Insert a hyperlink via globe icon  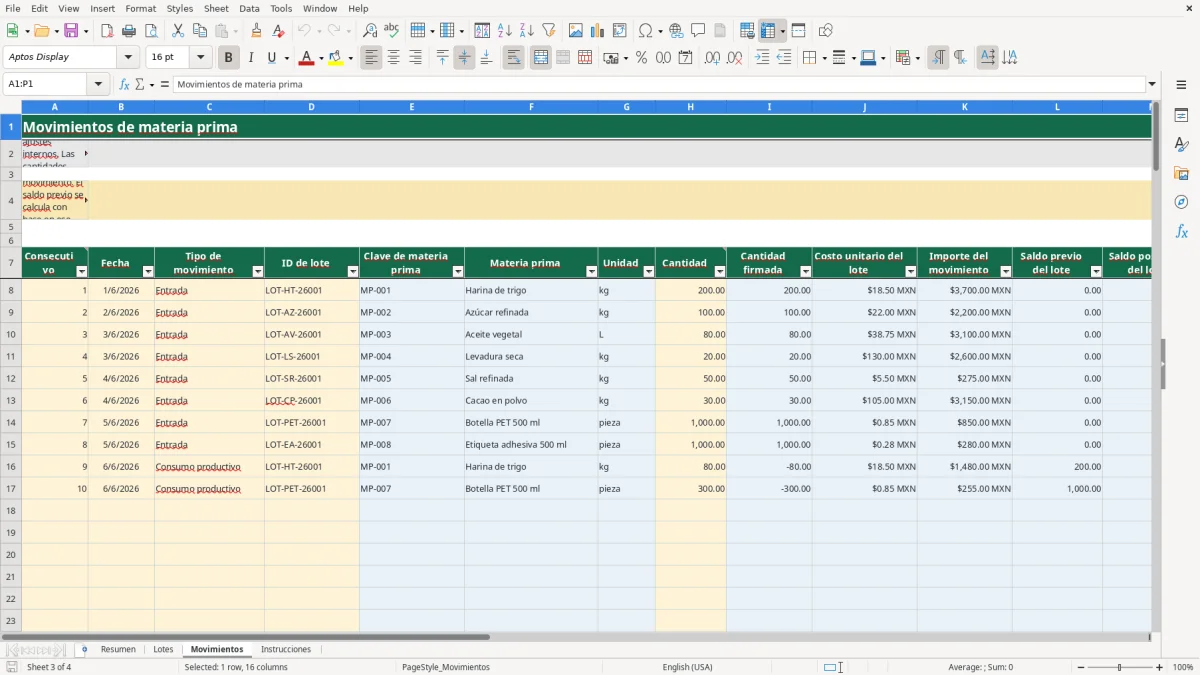point(676,31)
